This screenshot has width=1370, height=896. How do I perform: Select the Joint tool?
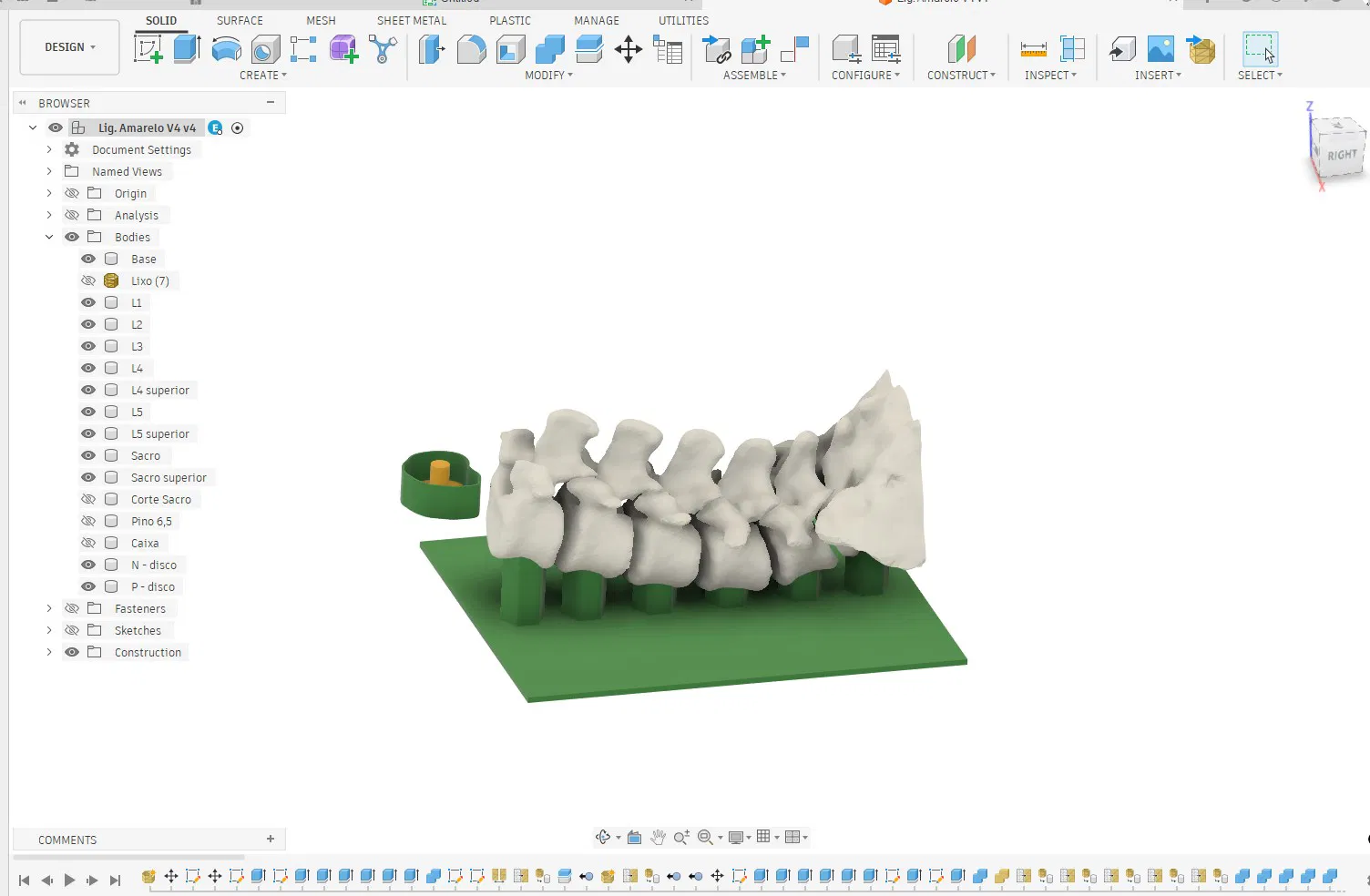tap(795, 49)
